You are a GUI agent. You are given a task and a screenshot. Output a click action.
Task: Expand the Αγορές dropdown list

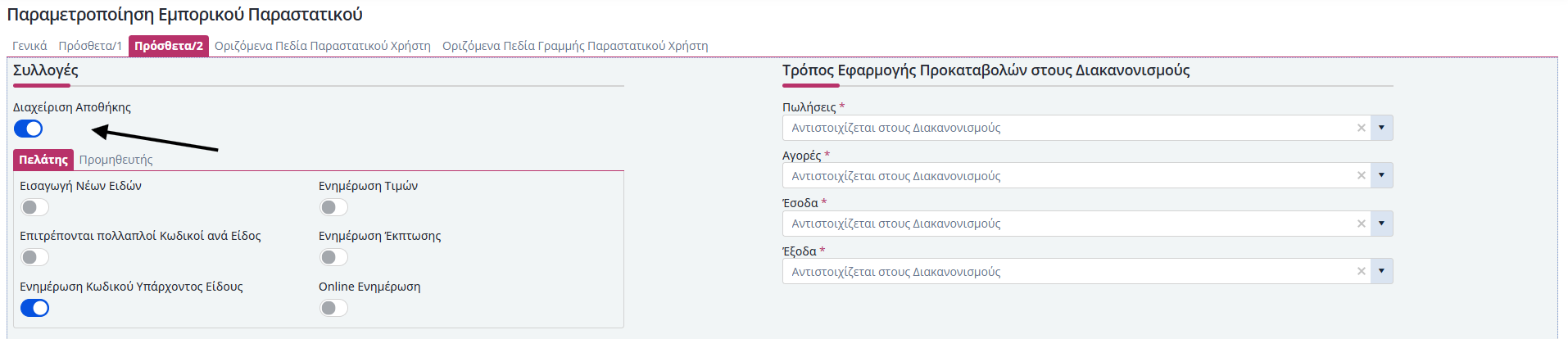tap(1381, 175)
